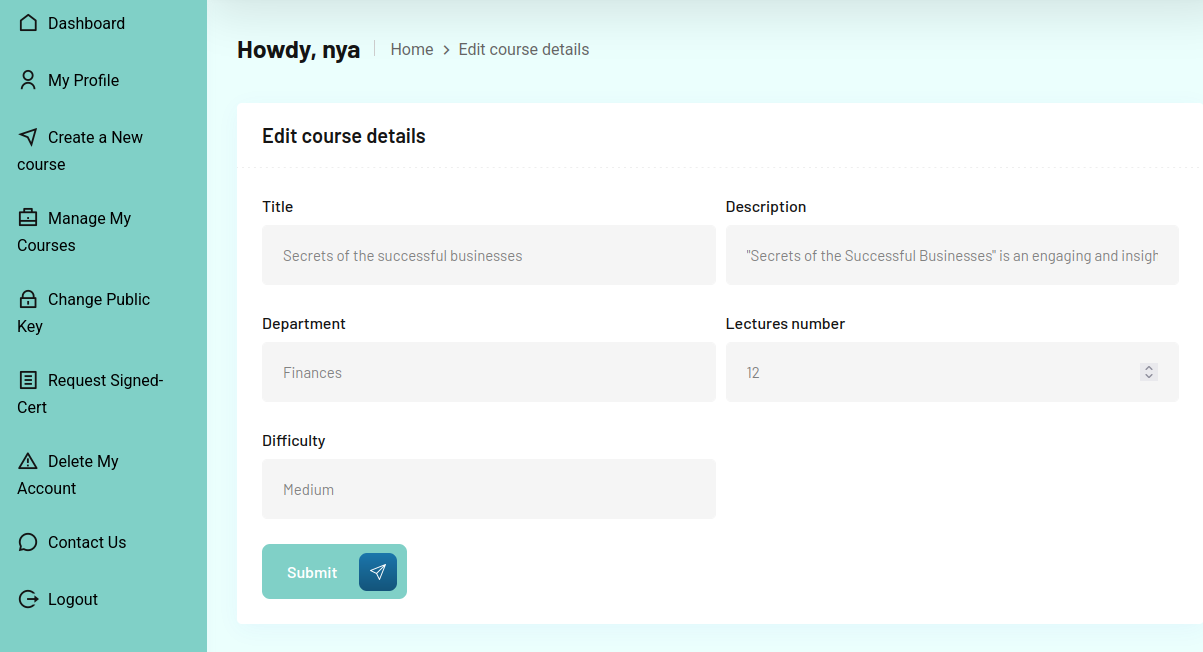This screenshot has height=652, width=1203.
Task: Click the padlock icon for Change Public Key
Action: 28,299
